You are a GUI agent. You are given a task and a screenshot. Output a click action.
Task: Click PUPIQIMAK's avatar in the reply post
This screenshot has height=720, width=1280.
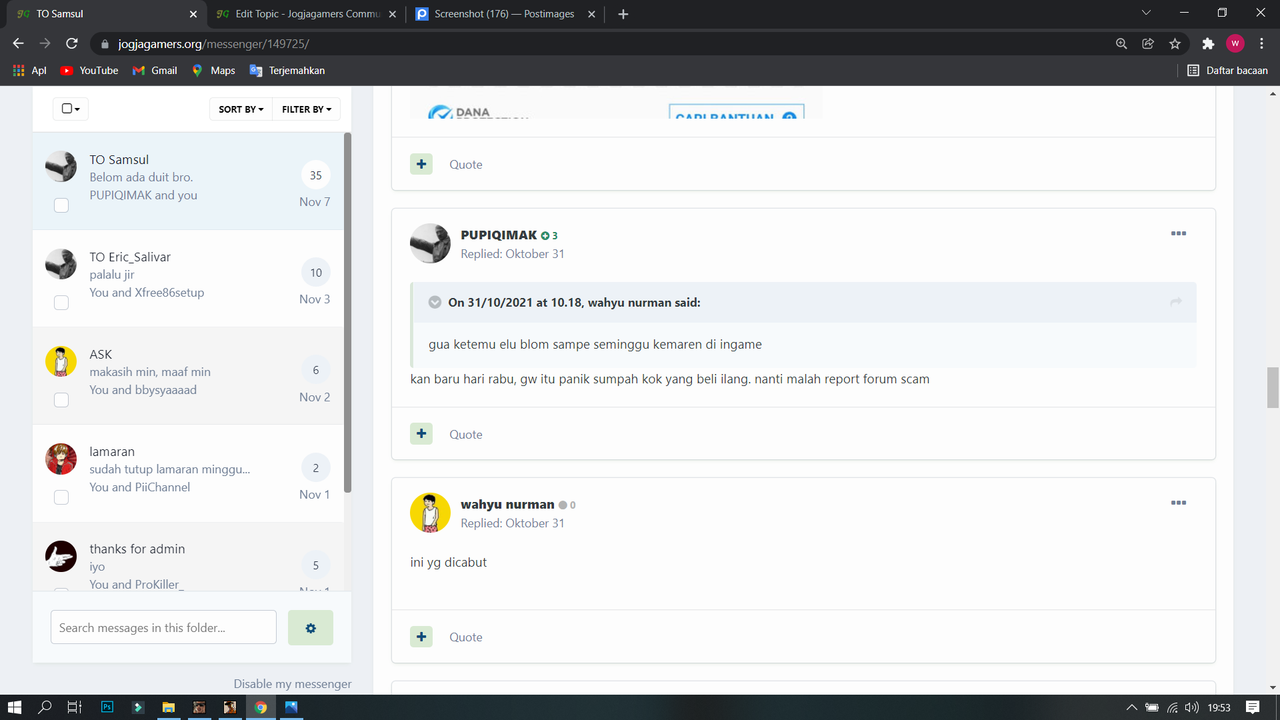click(430, 243)
